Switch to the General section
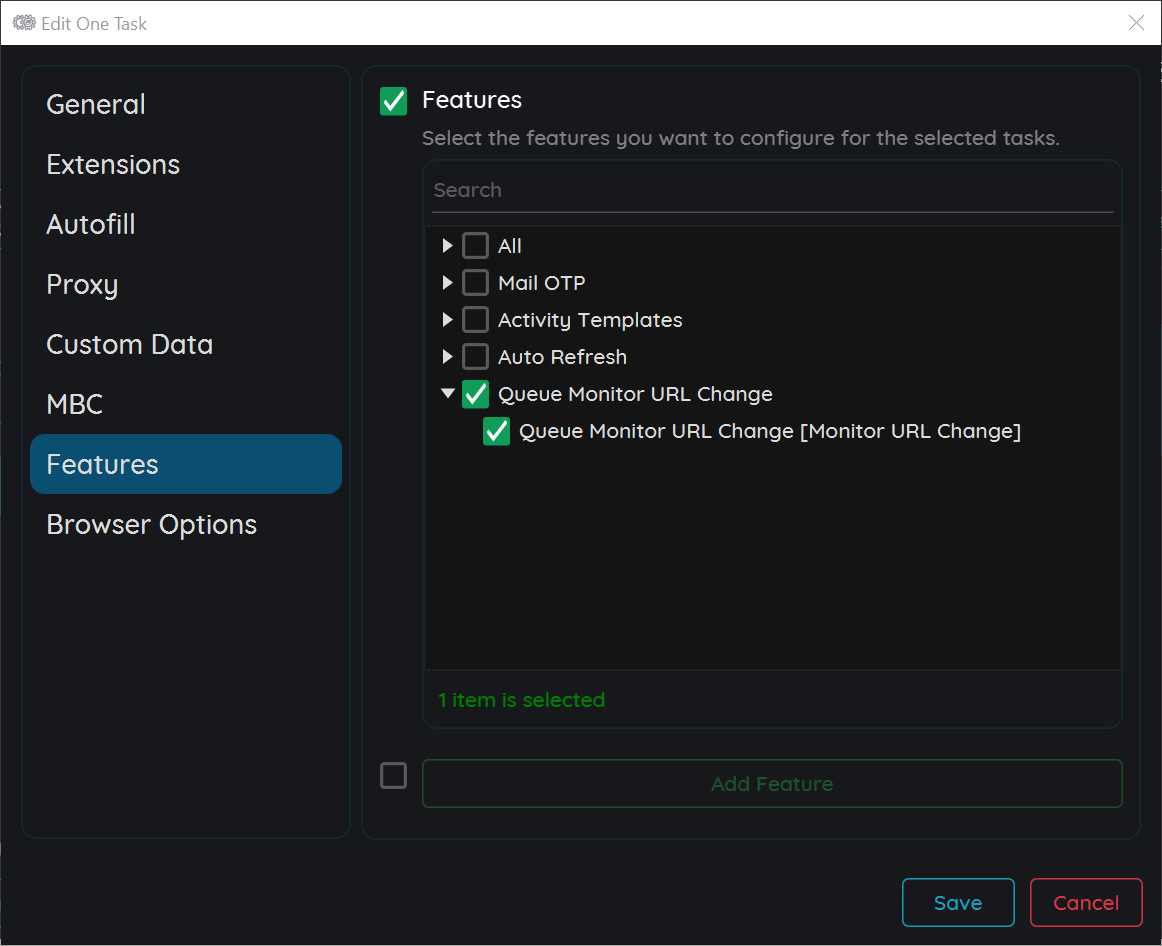1162x946 pixels. click(95, 104)
